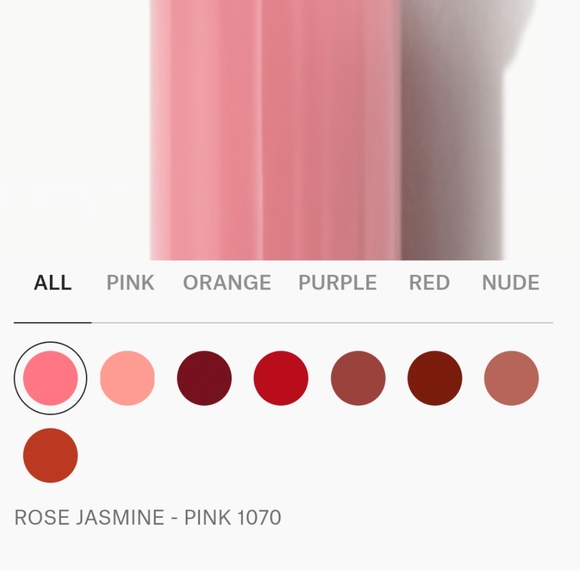580x575 pixels.
Task: Show the RED shades tab
Action: pyautogui.click(x=429, y=283)
